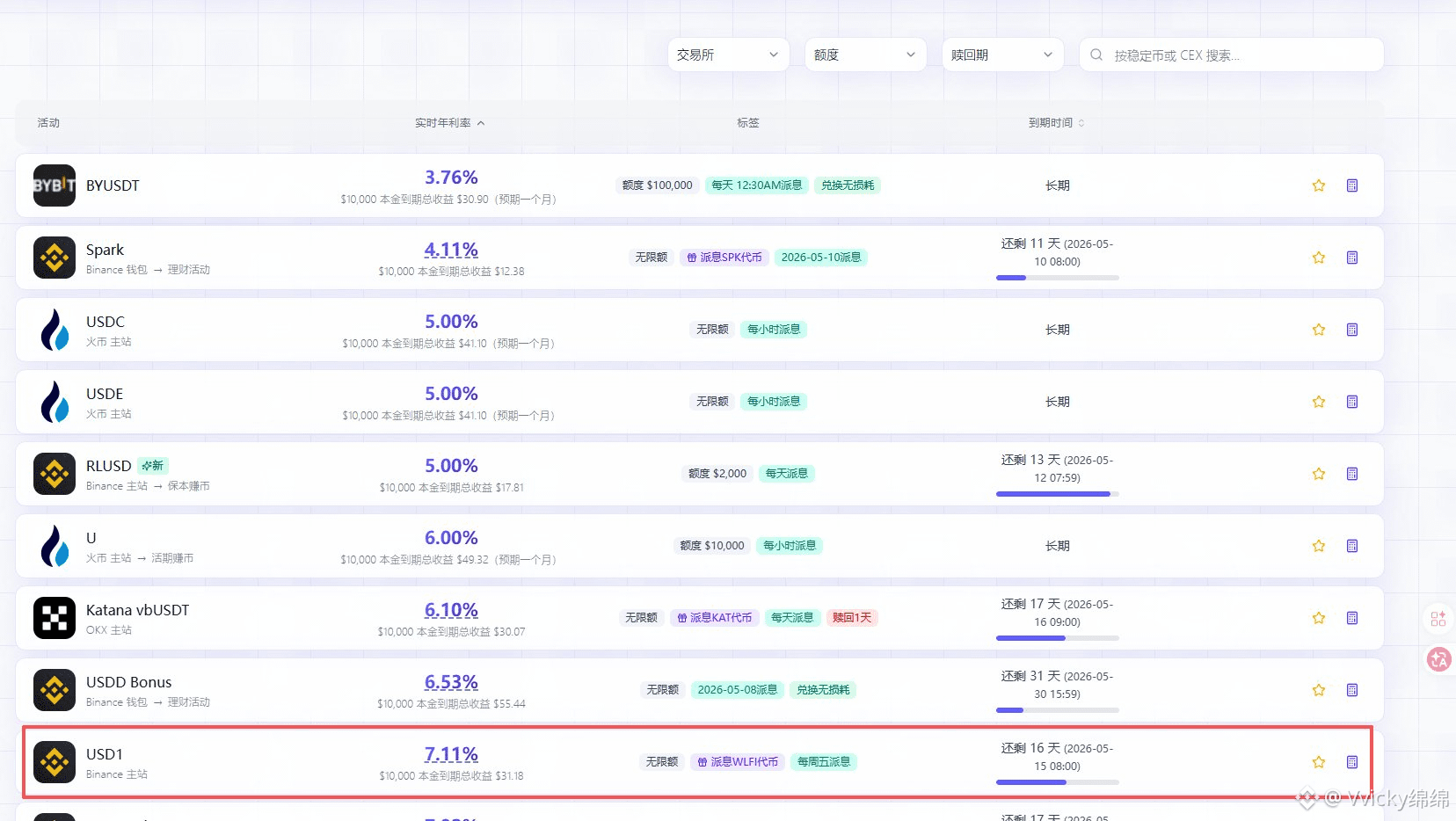Click the 额度 $100,000 tag

[x=658, y=185]
